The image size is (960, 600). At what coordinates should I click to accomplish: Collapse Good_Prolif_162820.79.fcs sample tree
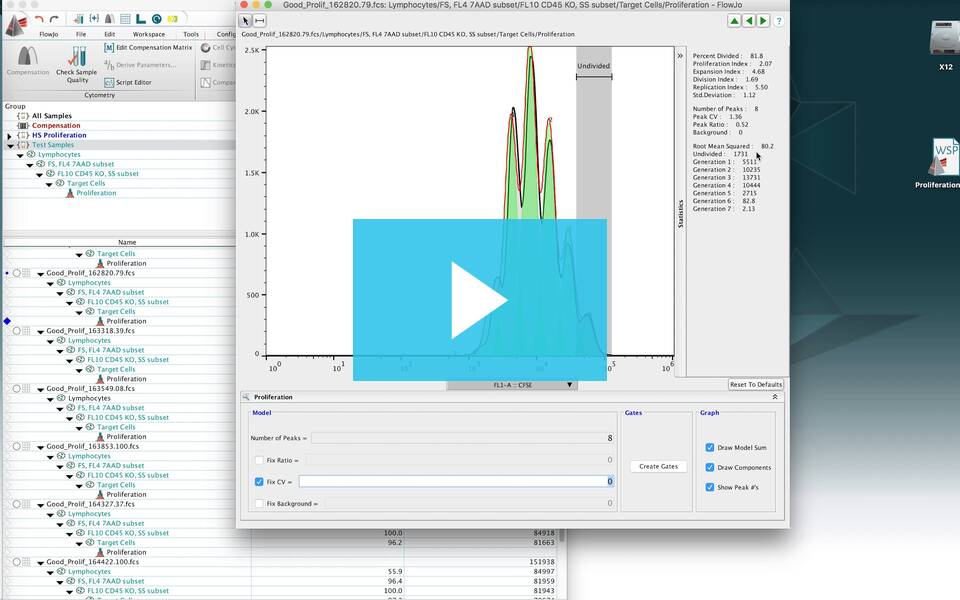tap(40, 274)
